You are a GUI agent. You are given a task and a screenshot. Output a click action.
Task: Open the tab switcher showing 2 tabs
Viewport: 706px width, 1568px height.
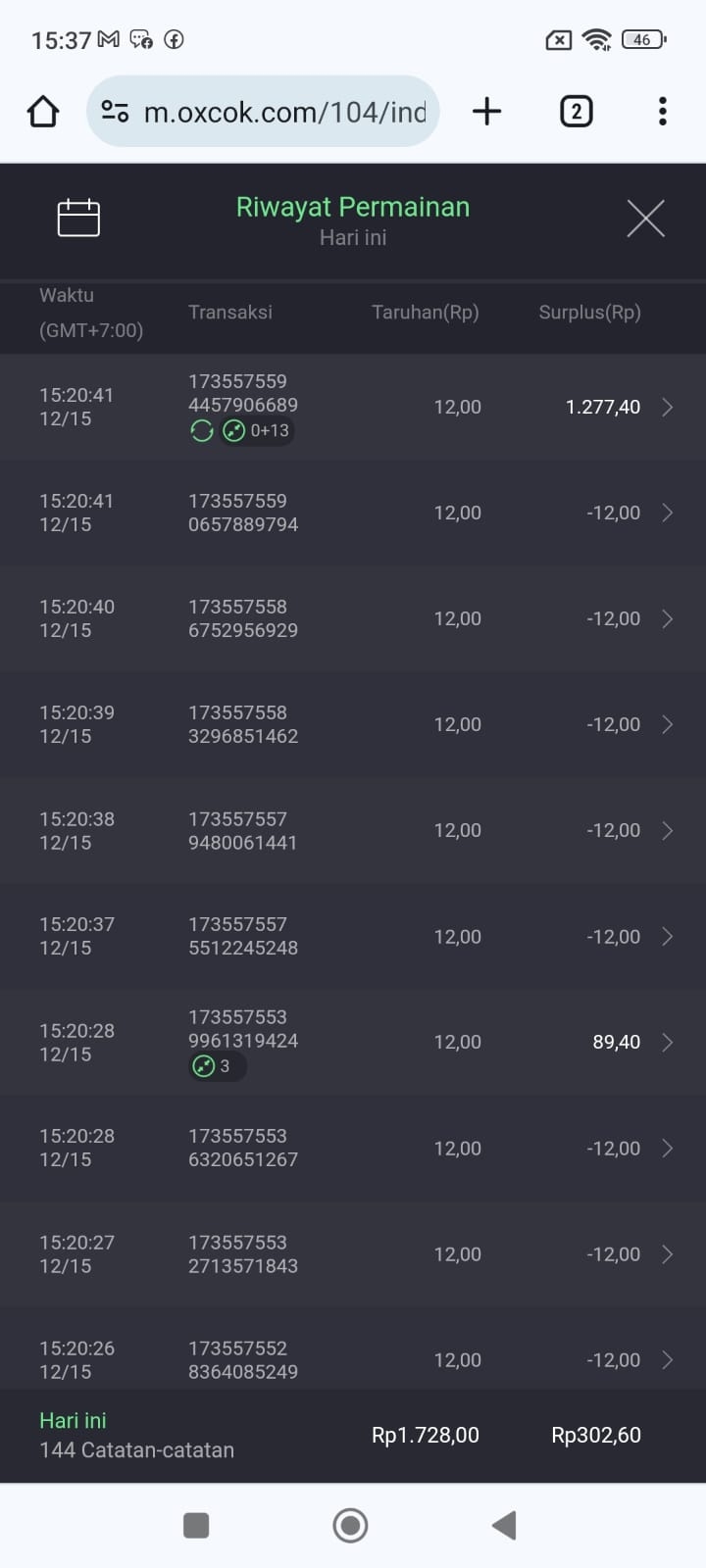pos(576,112)
